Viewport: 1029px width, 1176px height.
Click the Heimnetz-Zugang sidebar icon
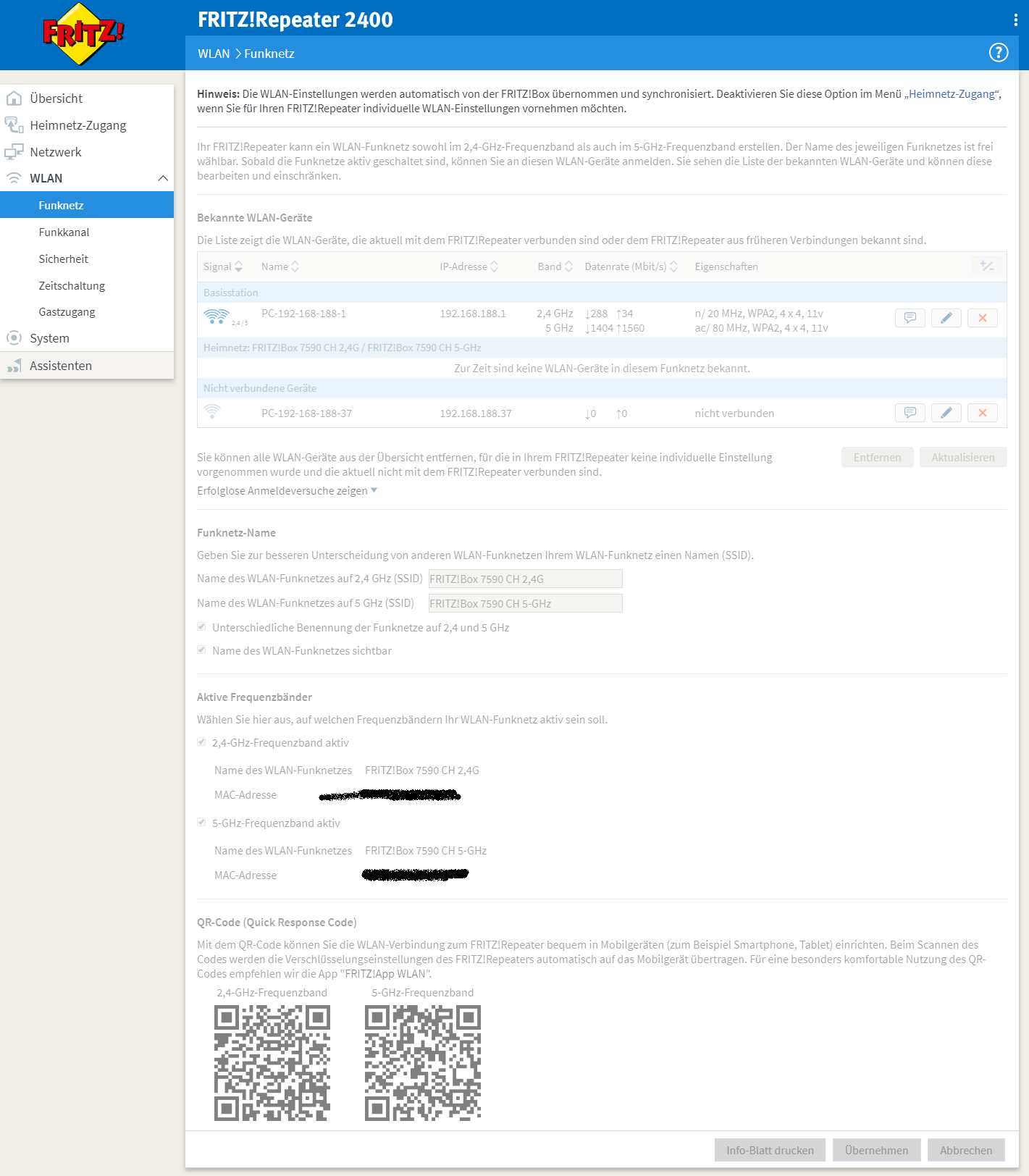click(14, 125)
